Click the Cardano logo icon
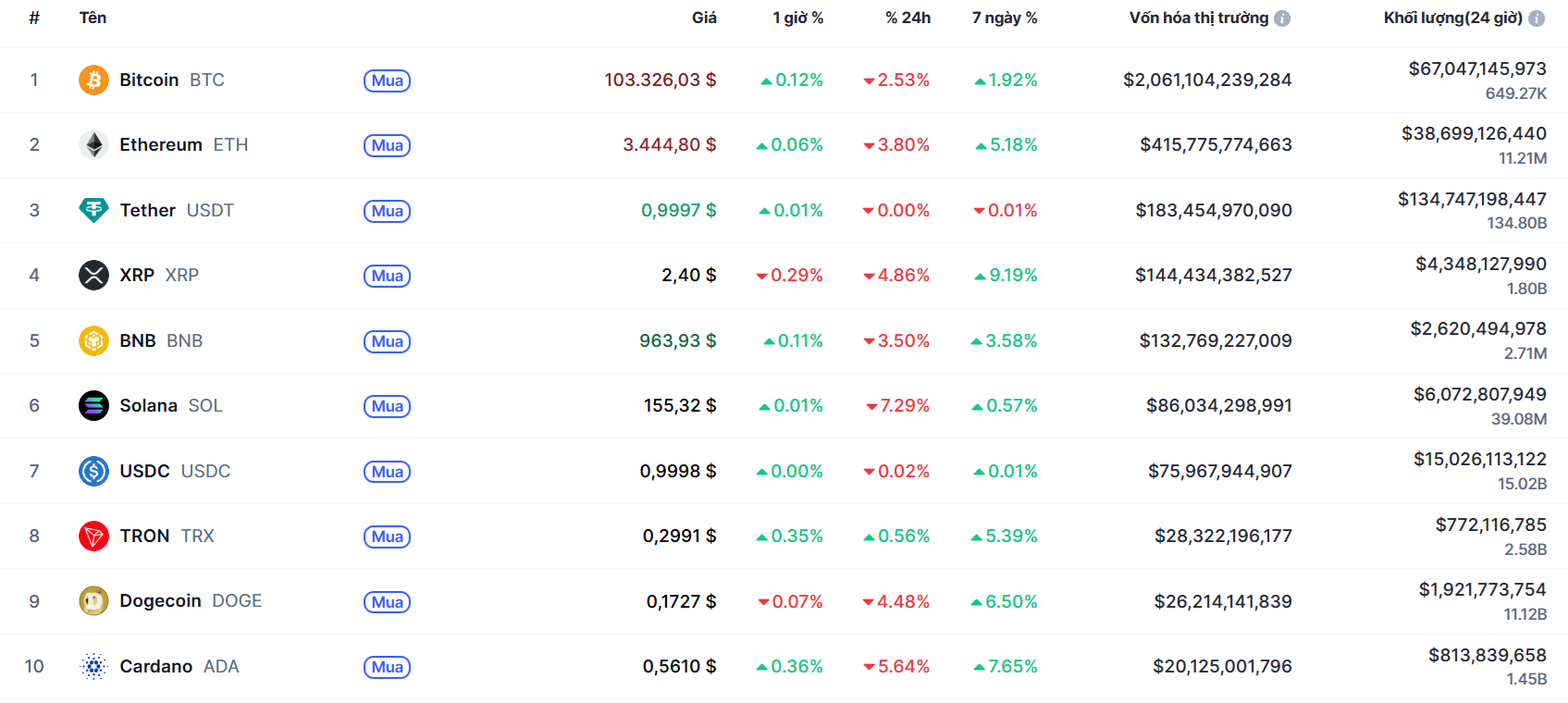 (93, 667)
